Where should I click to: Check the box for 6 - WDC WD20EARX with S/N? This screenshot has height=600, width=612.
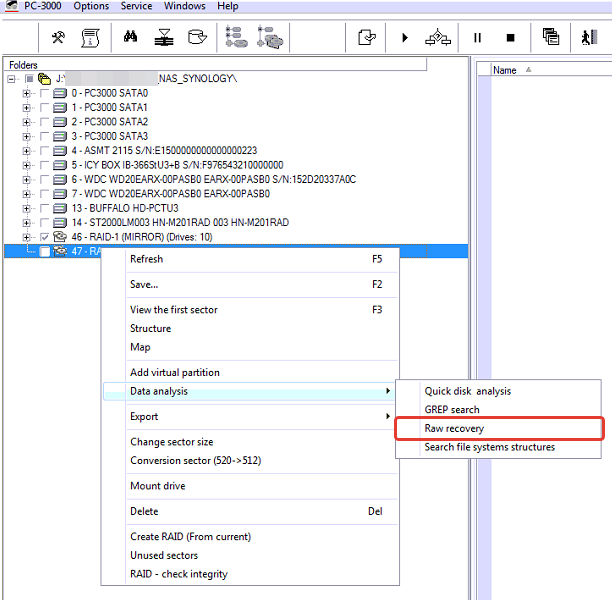[x=44, y=180]
